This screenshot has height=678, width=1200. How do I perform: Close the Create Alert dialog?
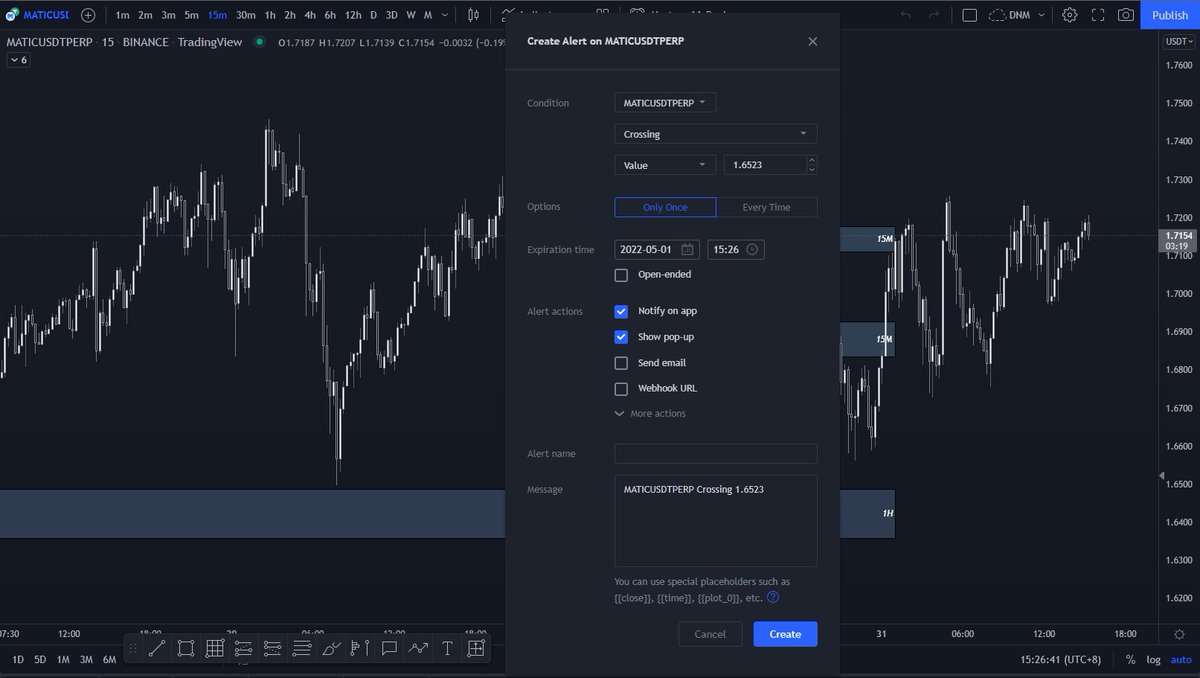tap(812, 41)
